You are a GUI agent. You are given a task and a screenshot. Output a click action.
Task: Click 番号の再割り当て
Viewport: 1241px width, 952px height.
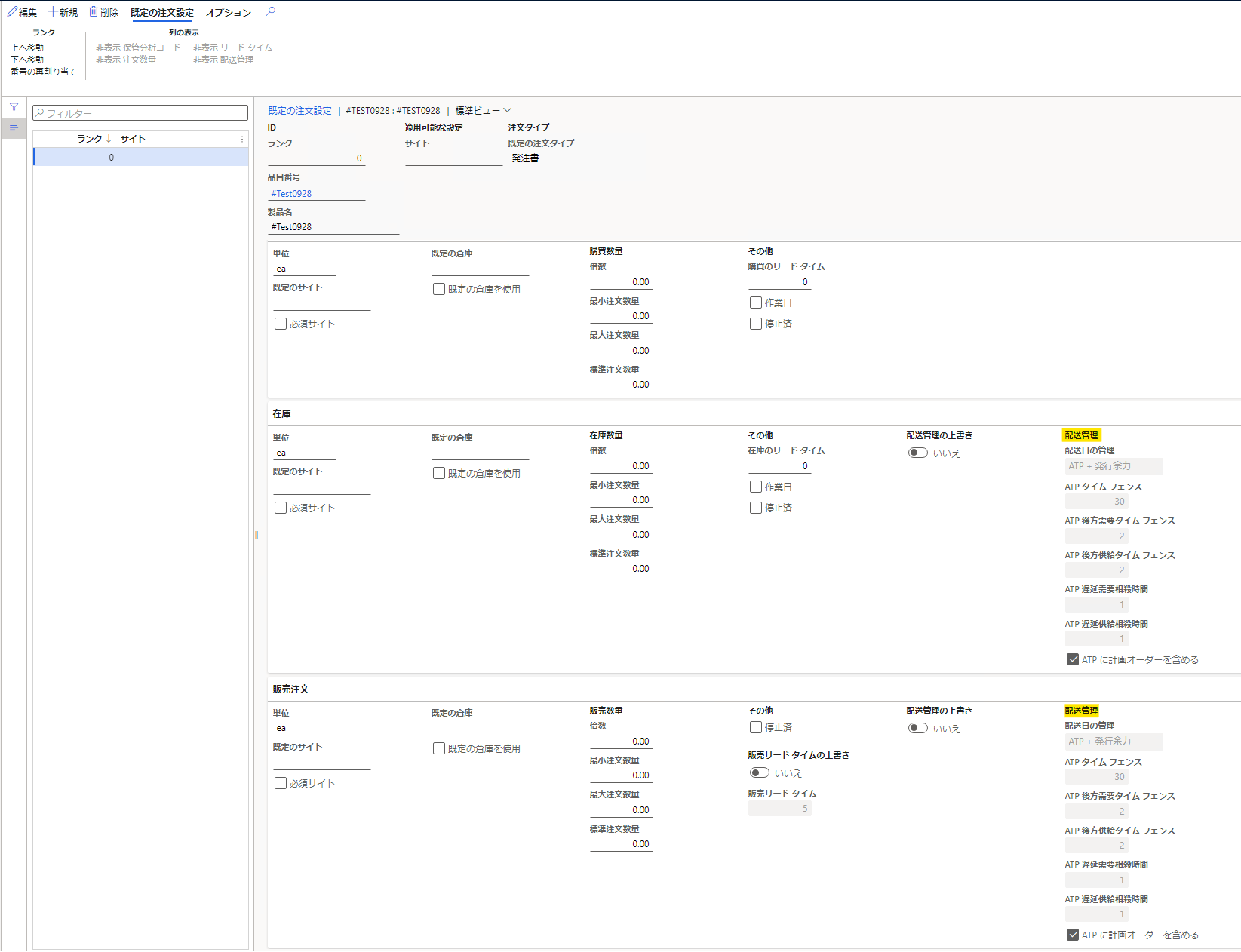pos(43,72)
